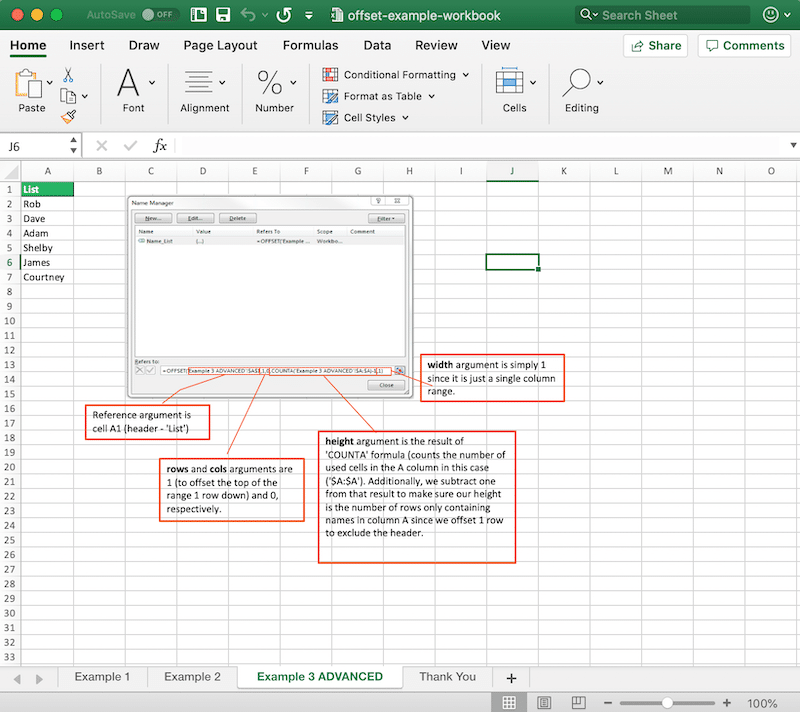Select the Paste icon in the ribbon
Image resolution: width=800 pixels, height=712 pixels.
[x=31, y=85]
